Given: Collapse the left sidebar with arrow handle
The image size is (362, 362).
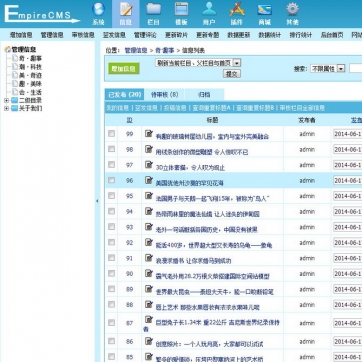Looking at the screenshot, I should click(97, 201).
